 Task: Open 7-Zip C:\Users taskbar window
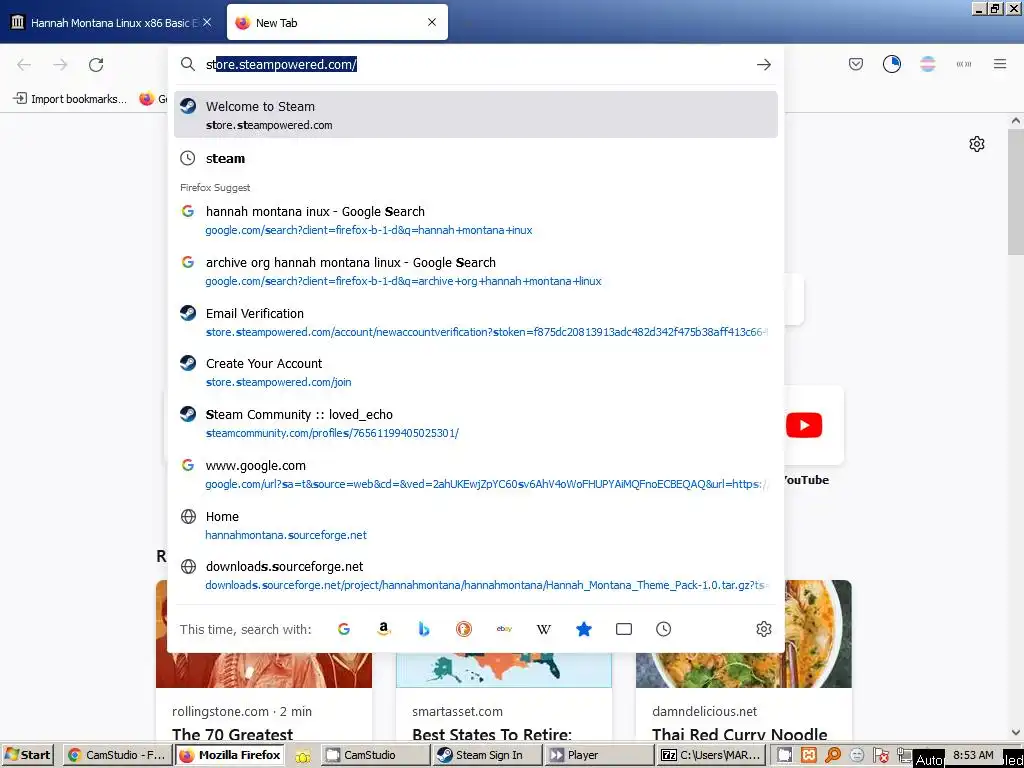point(710,755)
